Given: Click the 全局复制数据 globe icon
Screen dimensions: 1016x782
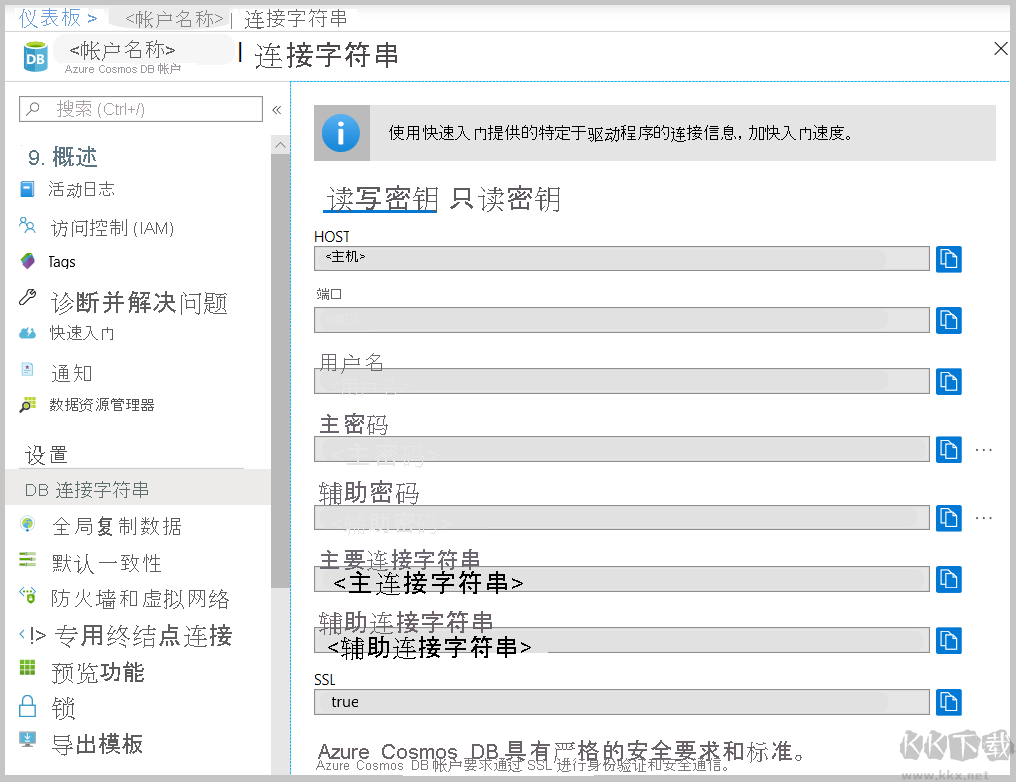Looking at the screenshot, I should pyautogui.click(x=27, y=523).
